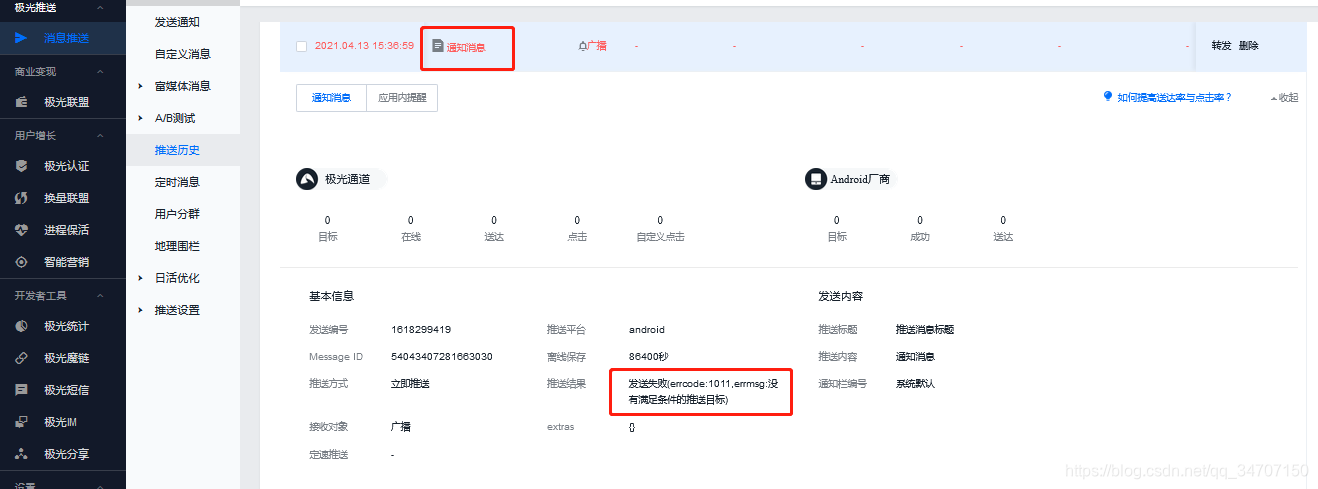Click the 推送方式 value 立即推送
This screenshot has height=489, width=1318.
tap(410, 384)
